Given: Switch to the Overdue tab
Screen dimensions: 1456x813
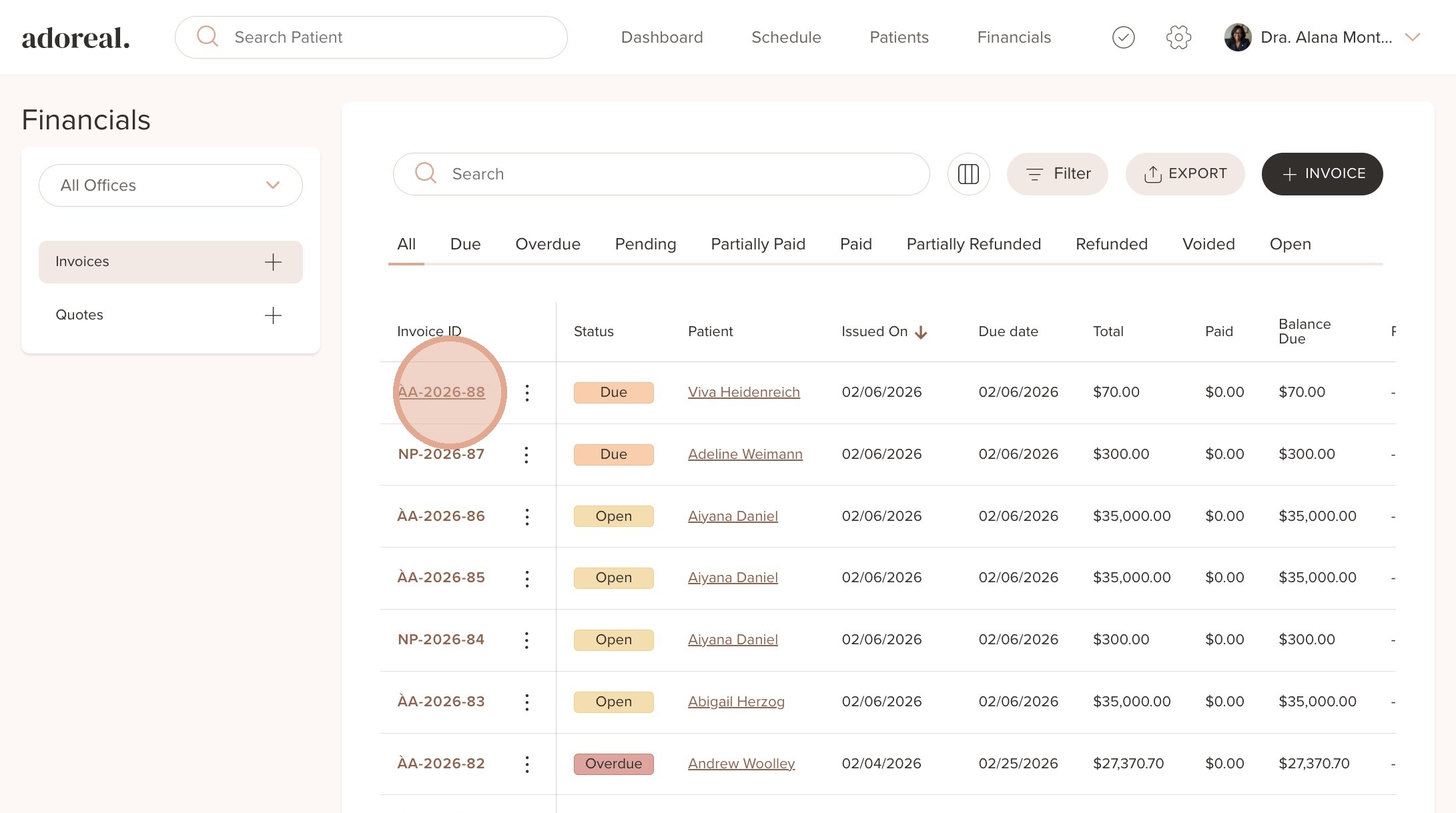Looking at the screenshot, I should pyautogui.click(x=547, y=244).
